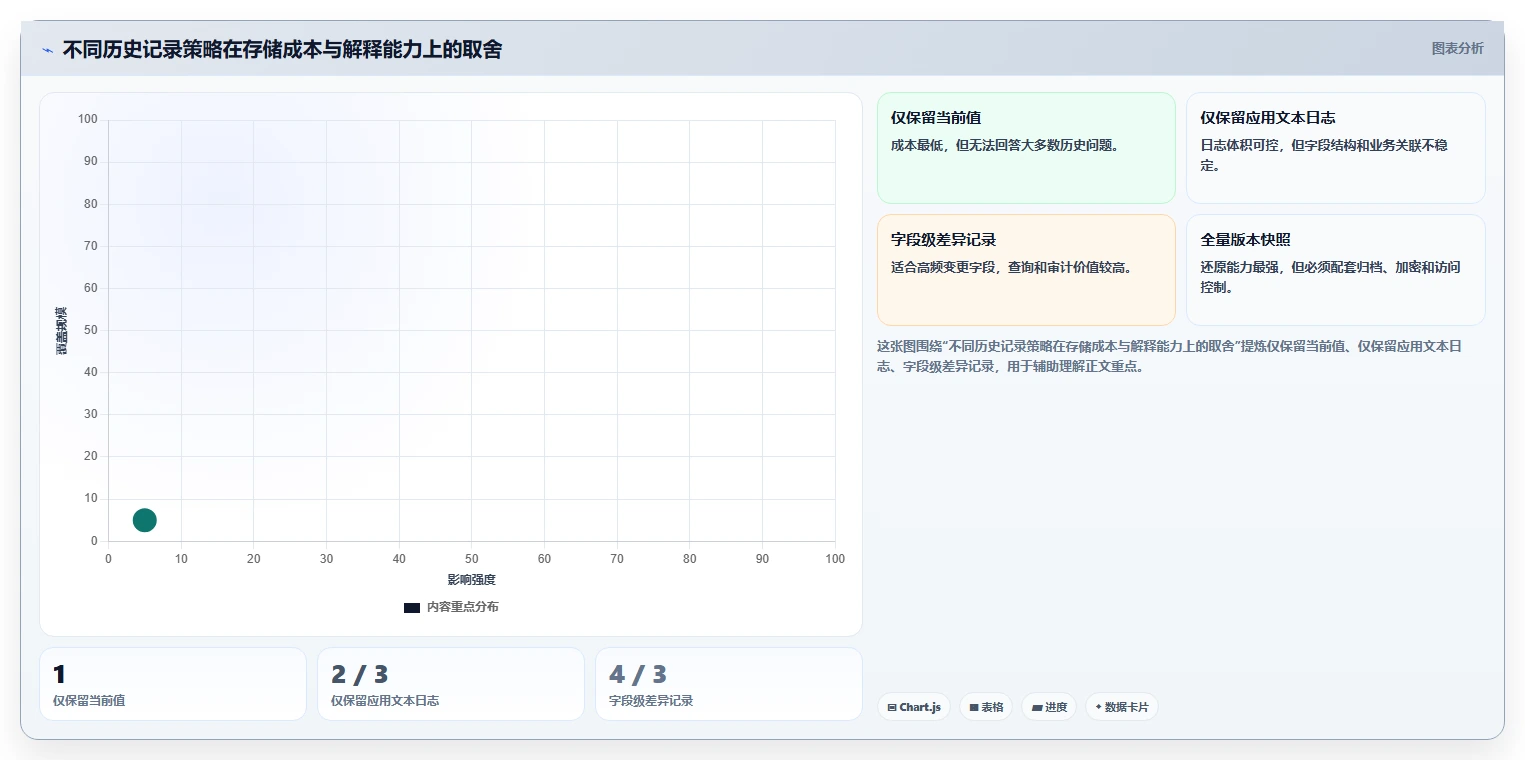Click the summary paragraph starting 这张图围绕
This screenshot has height=760, width=1525.
tap(1170, 356)
